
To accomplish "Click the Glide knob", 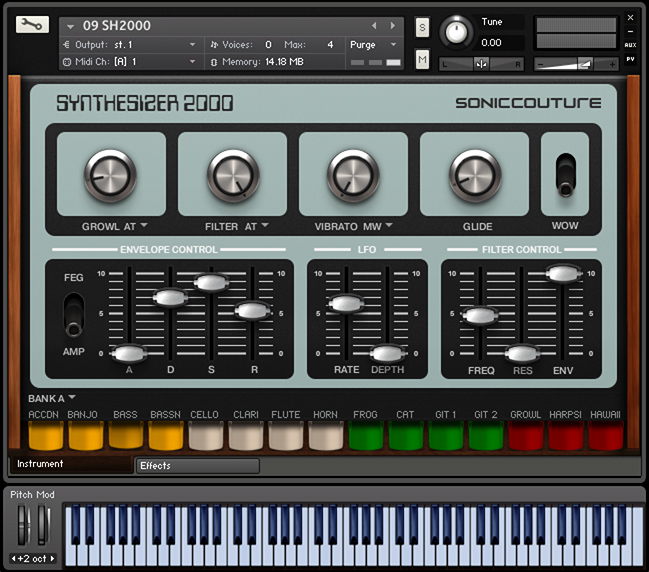I will (475, 175).
